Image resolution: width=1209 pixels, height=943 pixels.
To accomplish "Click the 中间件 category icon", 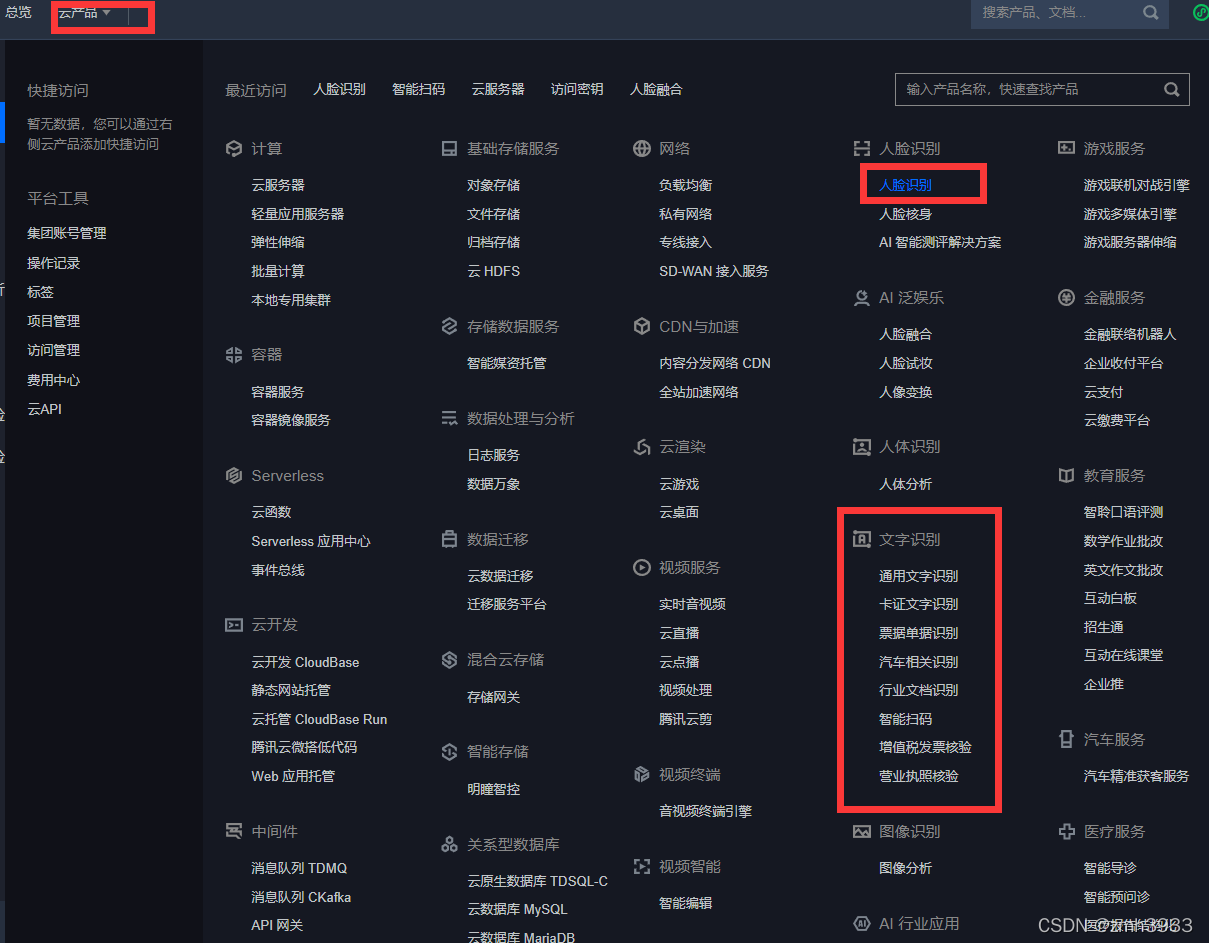I will pyautogui.click(x=234, y=832).
